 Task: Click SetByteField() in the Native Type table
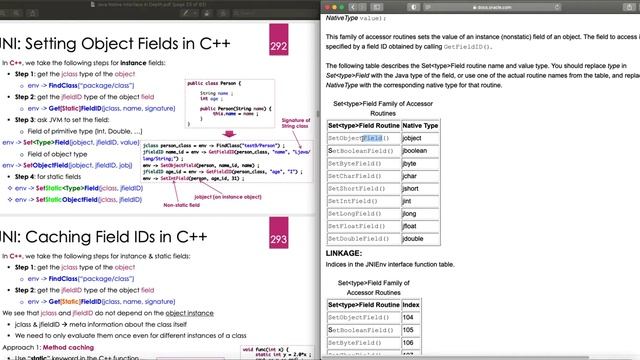point(354,164)
